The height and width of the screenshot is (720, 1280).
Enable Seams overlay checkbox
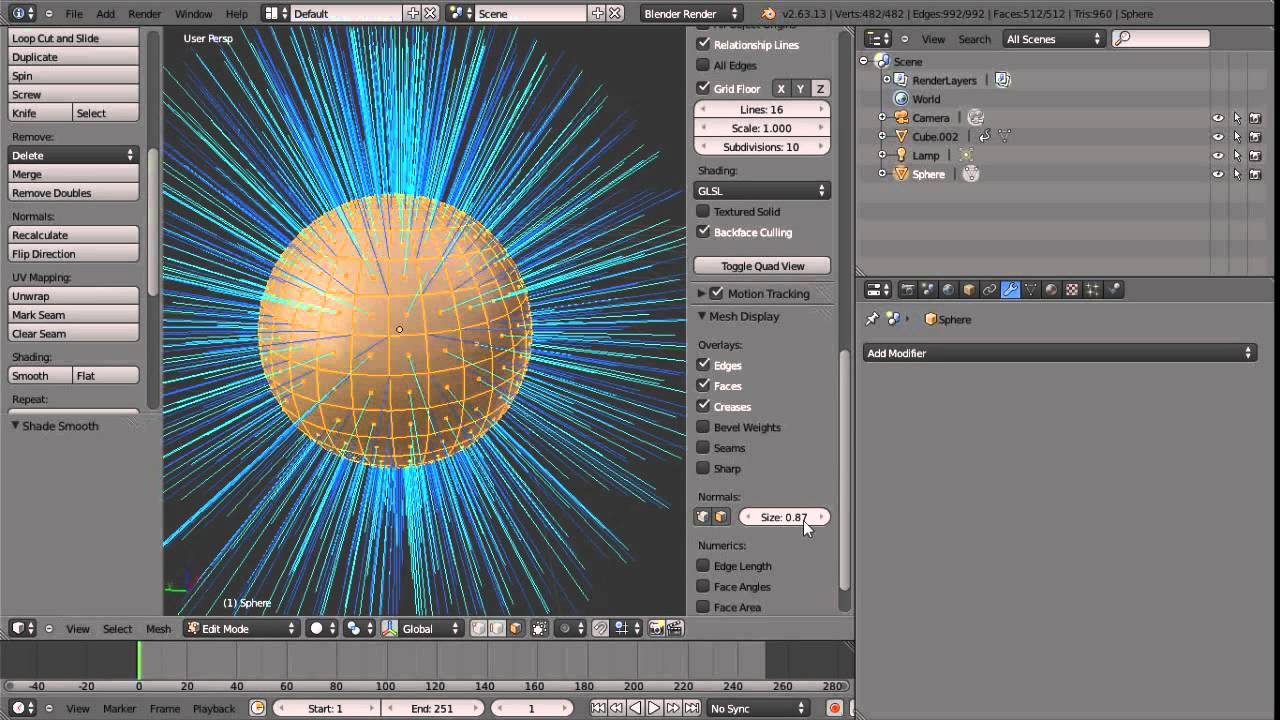[x=703, y=448]
